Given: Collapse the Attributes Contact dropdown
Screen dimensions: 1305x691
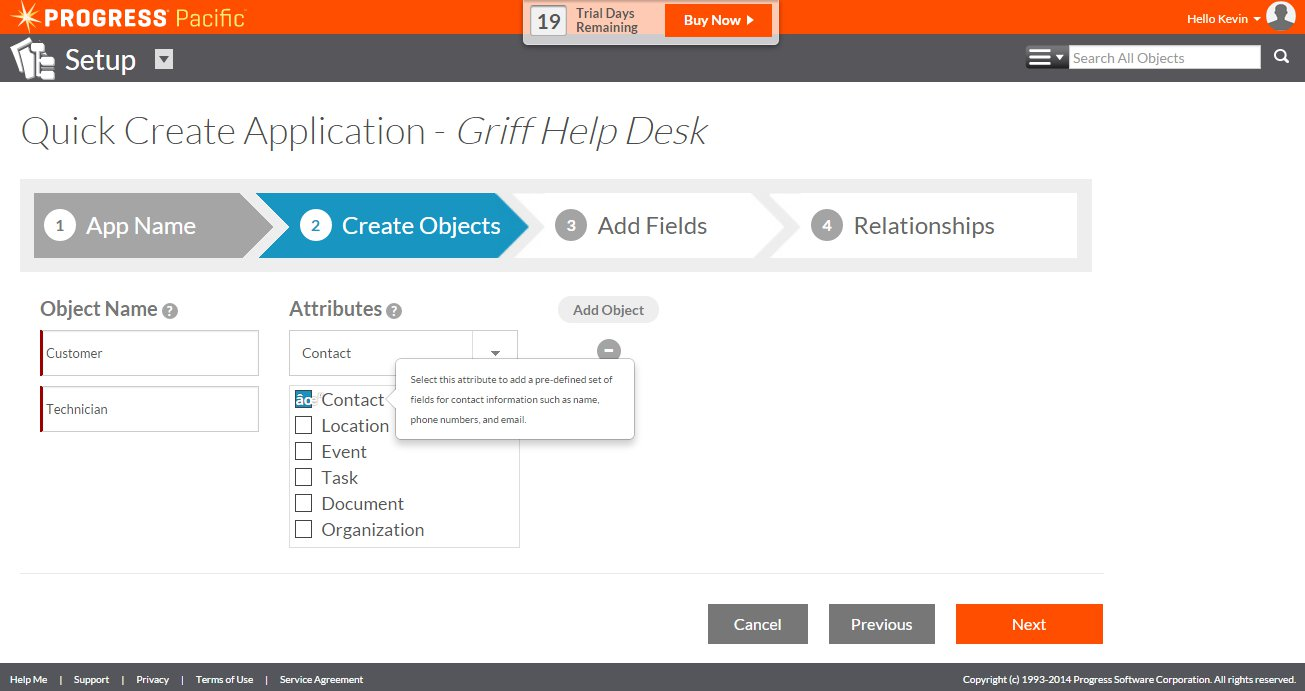Looking at the screenshot, I should [495, 353].
